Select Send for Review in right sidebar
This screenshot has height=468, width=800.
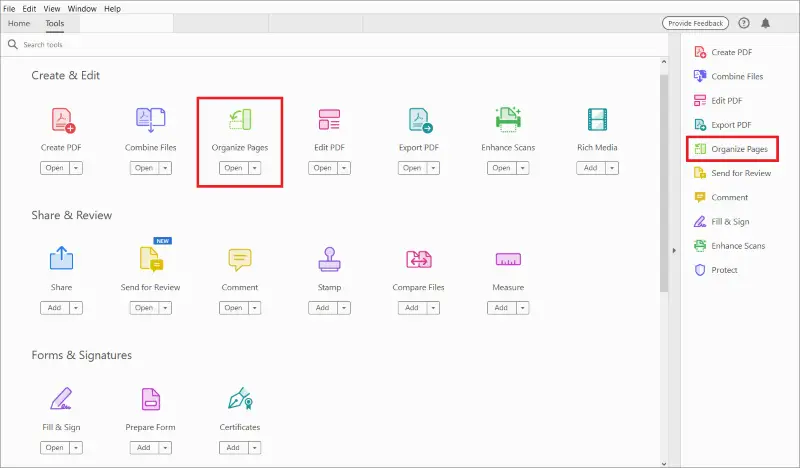733,173
